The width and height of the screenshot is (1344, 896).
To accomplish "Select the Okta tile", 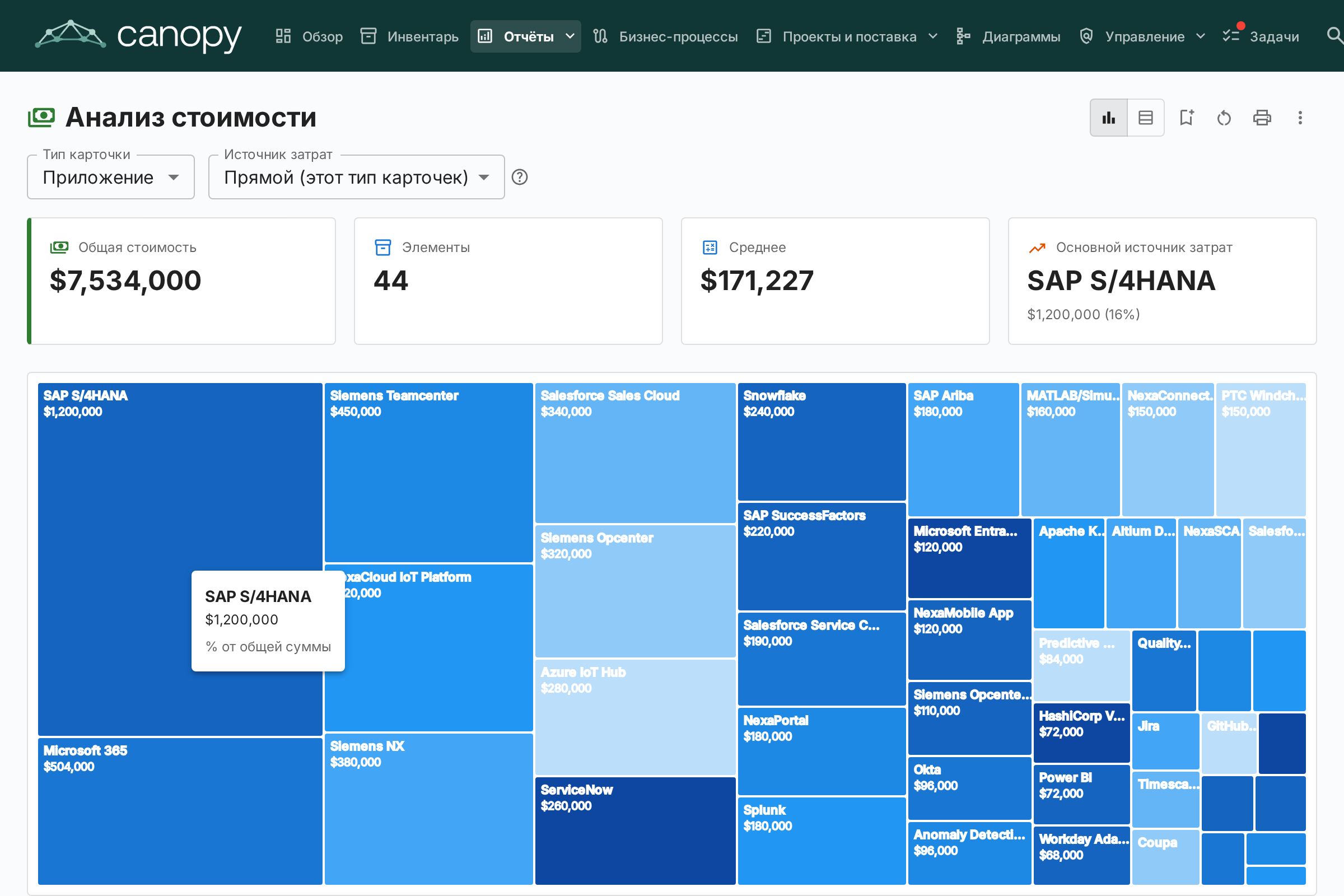I will (970, 788).
